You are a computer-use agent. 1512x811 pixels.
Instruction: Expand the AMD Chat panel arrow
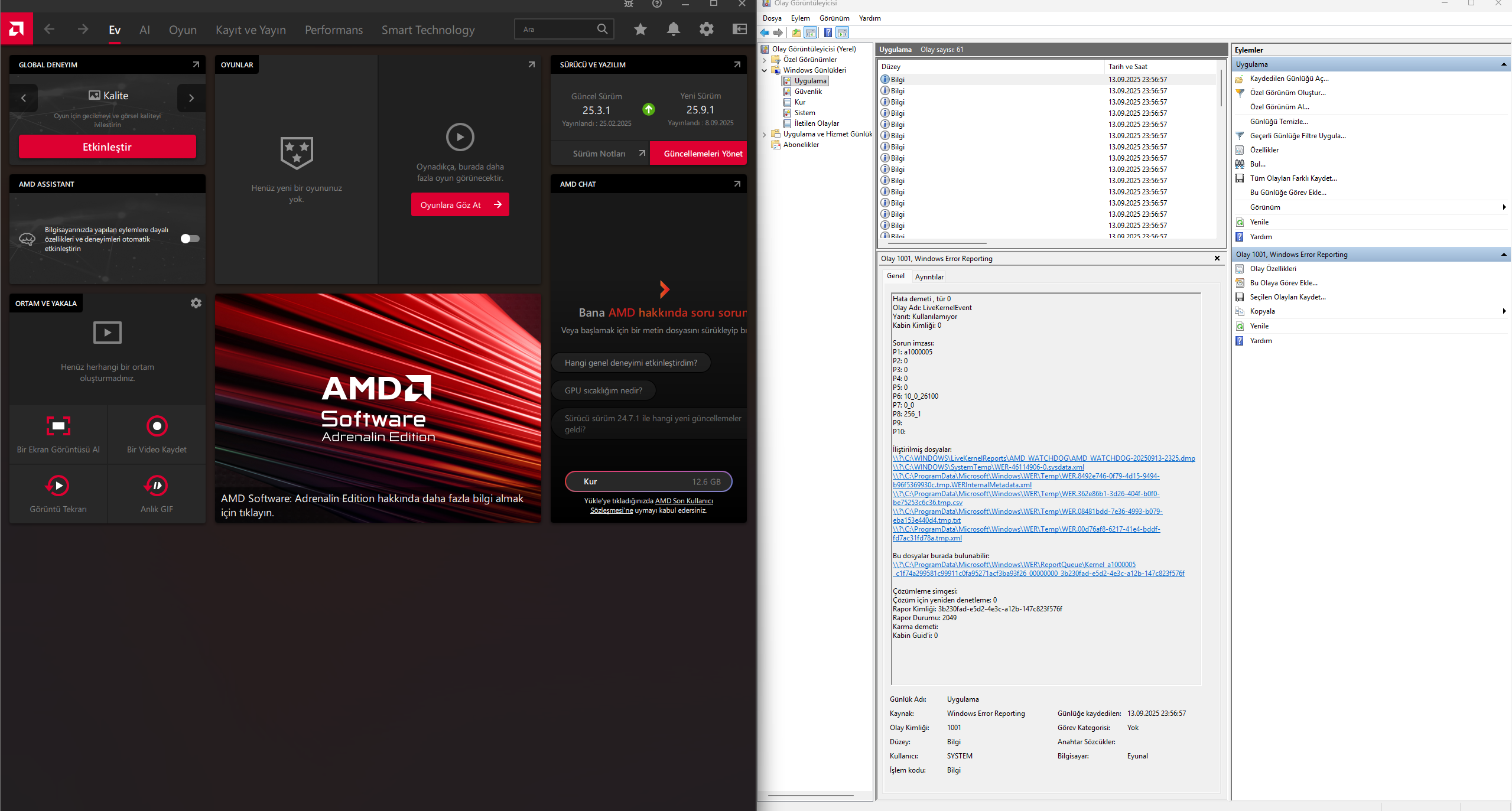737,184
